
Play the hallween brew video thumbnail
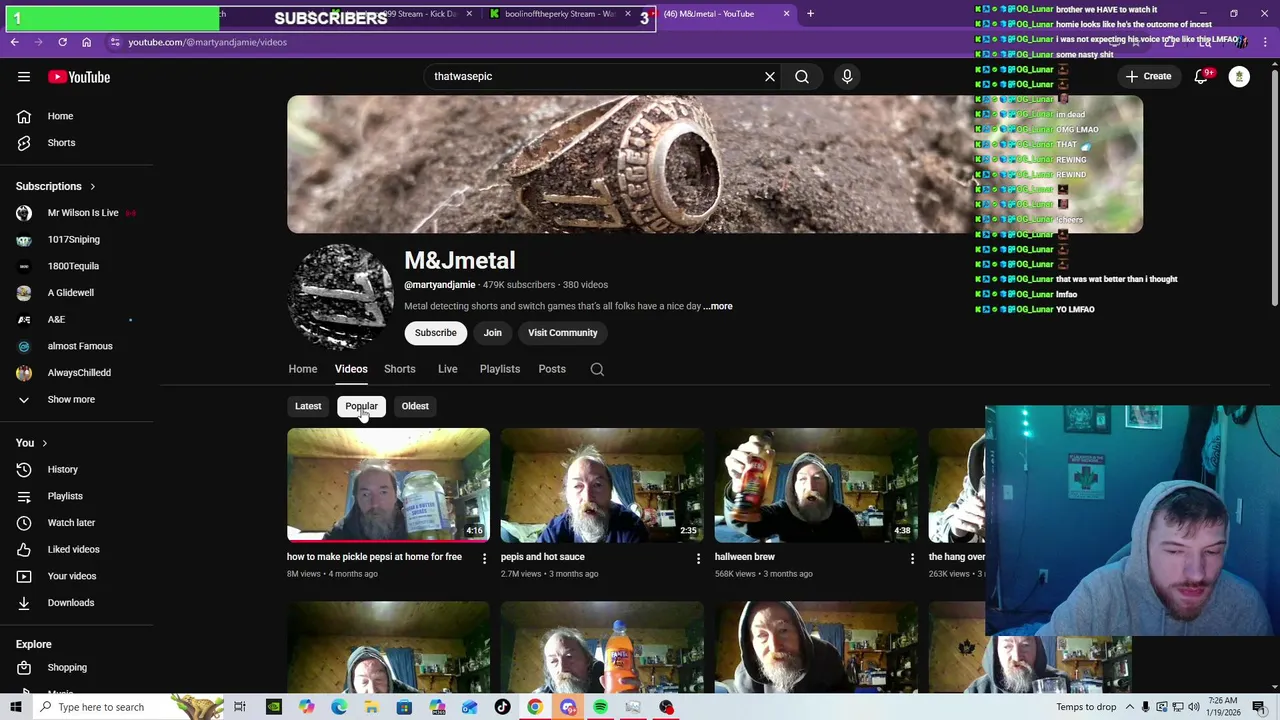pyautogui.click(x=816, y=485)
